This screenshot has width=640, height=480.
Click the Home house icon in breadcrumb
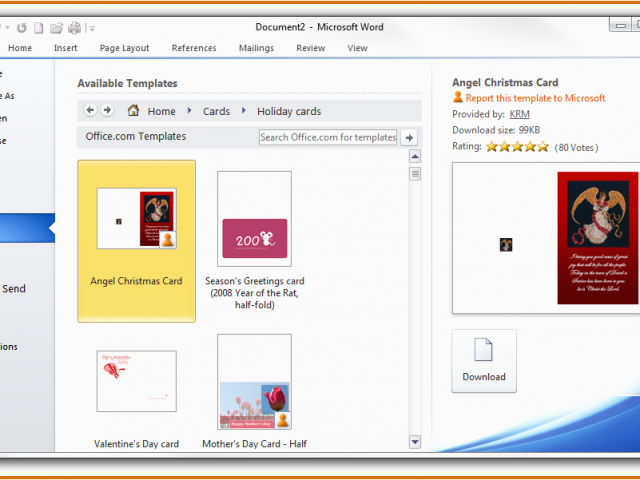133,110
